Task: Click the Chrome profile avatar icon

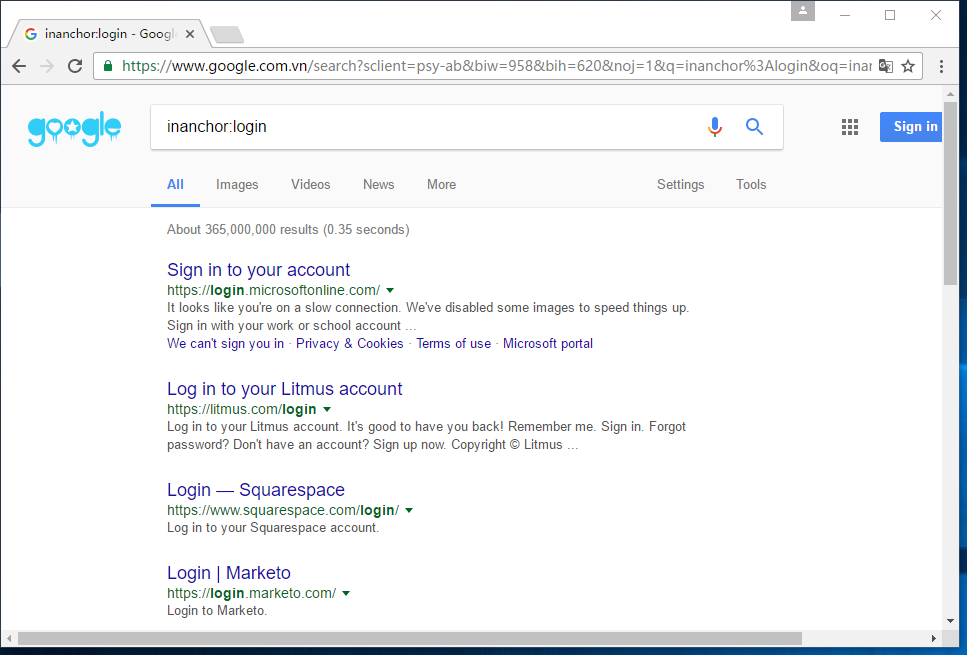Action: 803,10
